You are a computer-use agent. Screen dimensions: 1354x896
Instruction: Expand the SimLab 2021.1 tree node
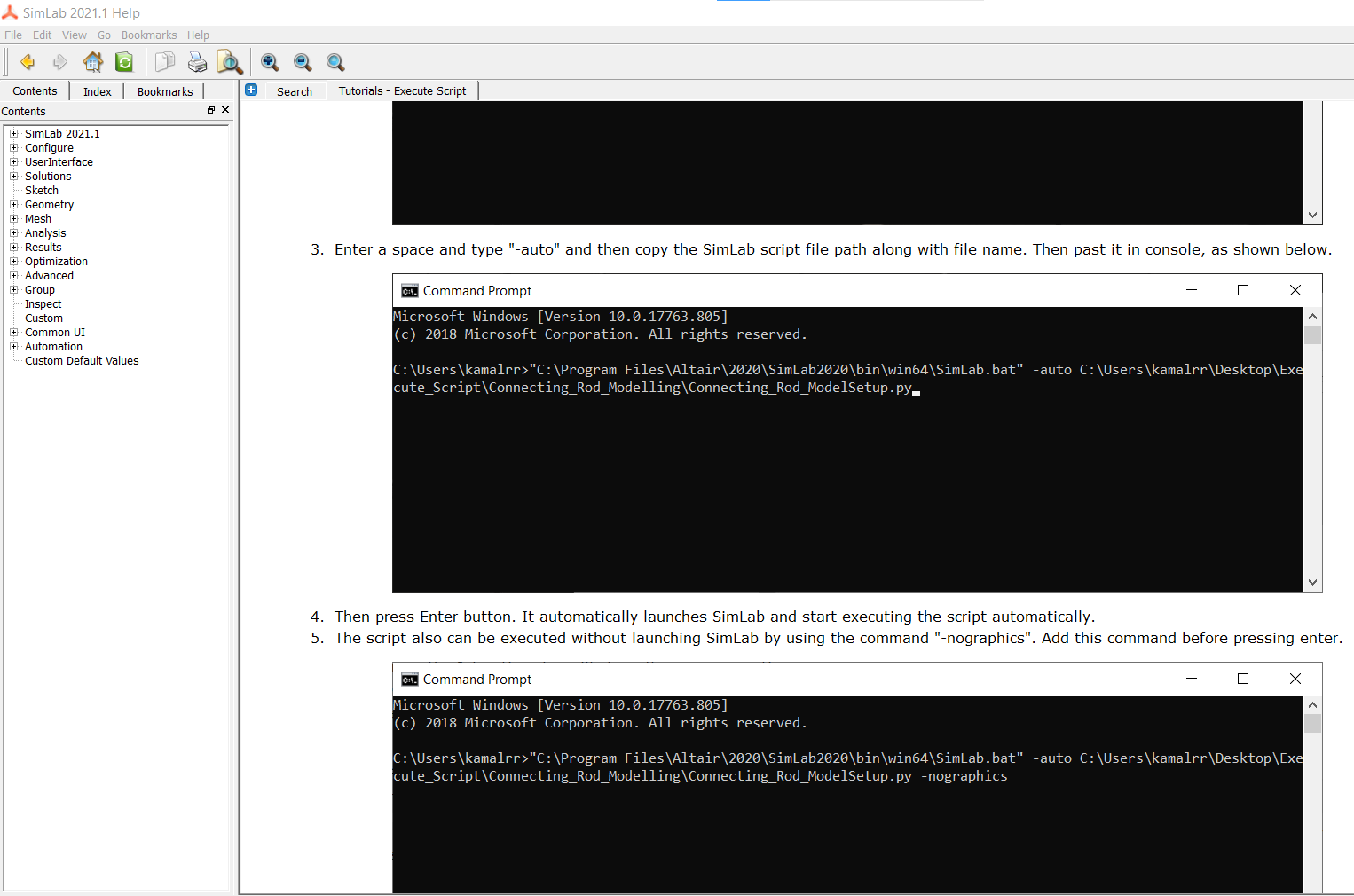pos(14,134)
